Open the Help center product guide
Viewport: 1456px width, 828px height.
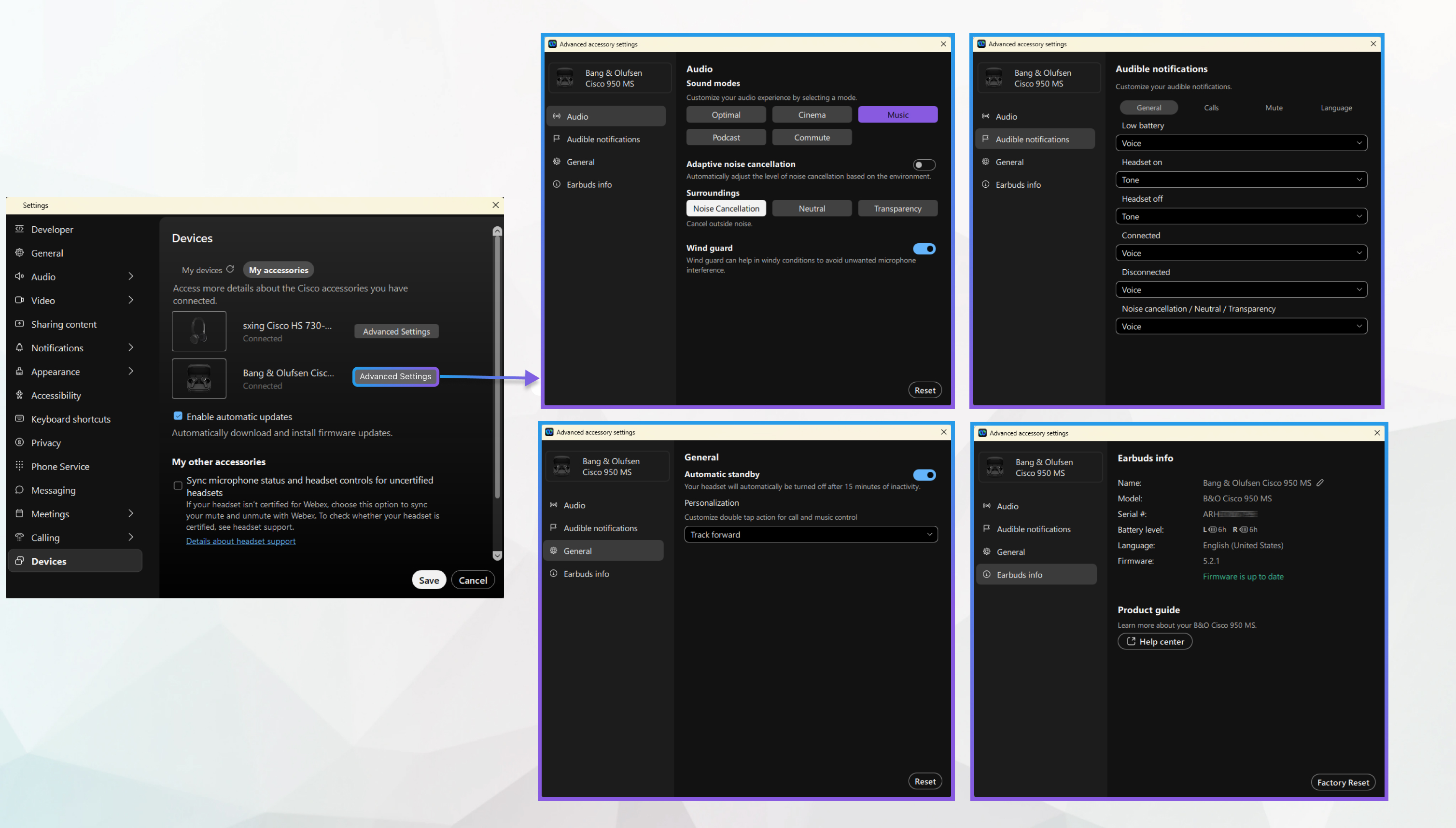(x=1154, y=641)
